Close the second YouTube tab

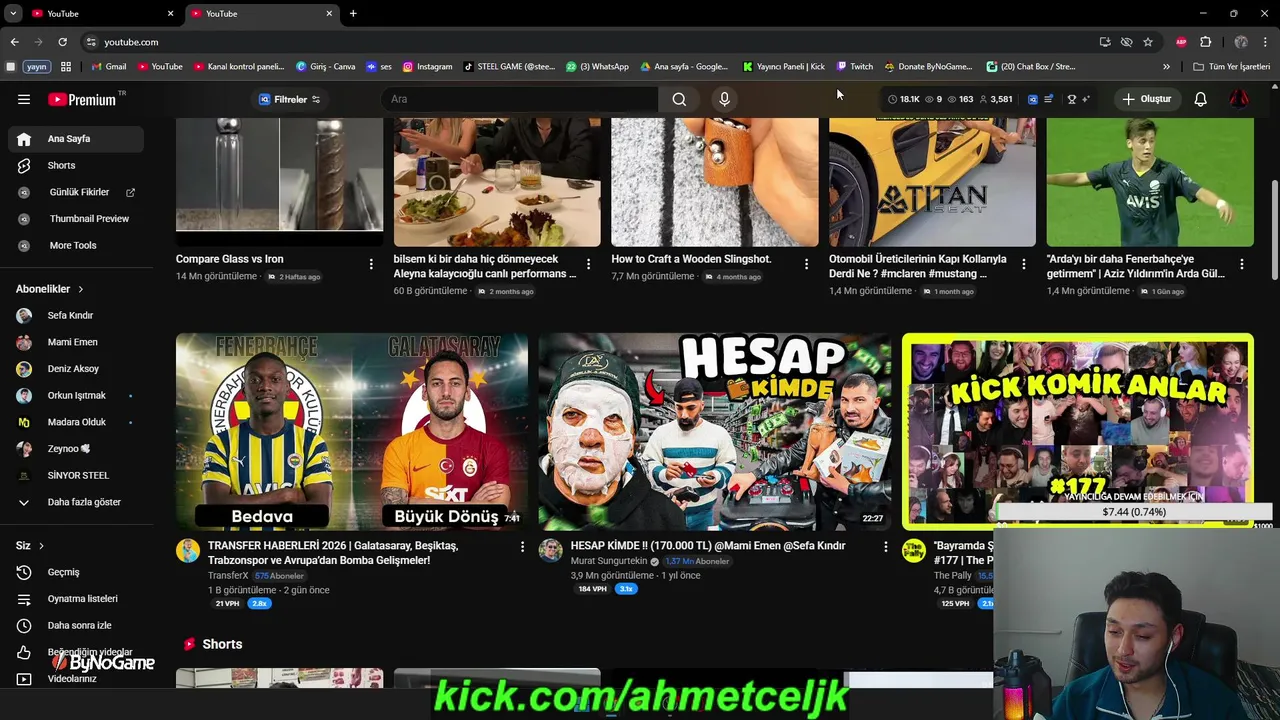[x=329, y=13]
